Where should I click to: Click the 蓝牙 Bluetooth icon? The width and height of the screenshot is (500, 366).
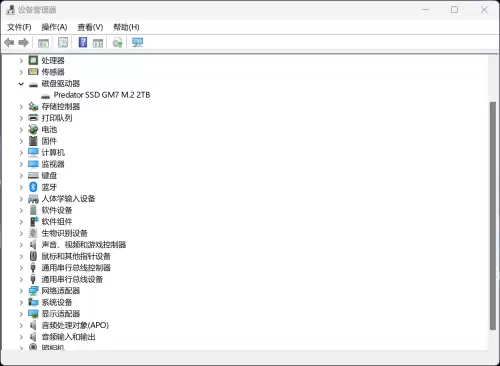[33, 187]
